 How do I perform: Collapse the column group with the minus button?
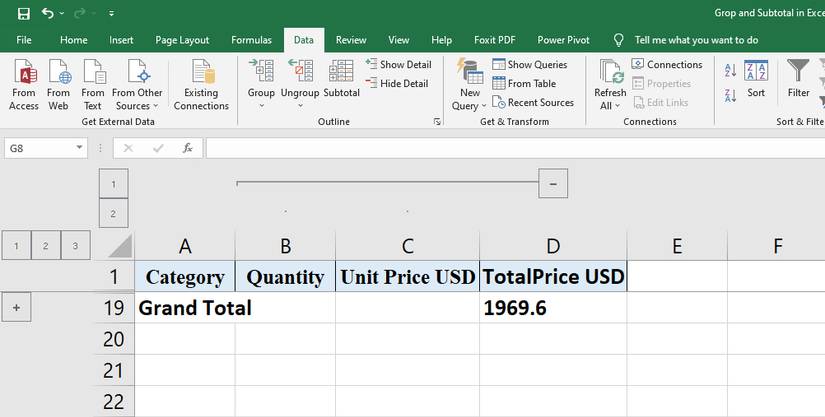pos(553,184)
